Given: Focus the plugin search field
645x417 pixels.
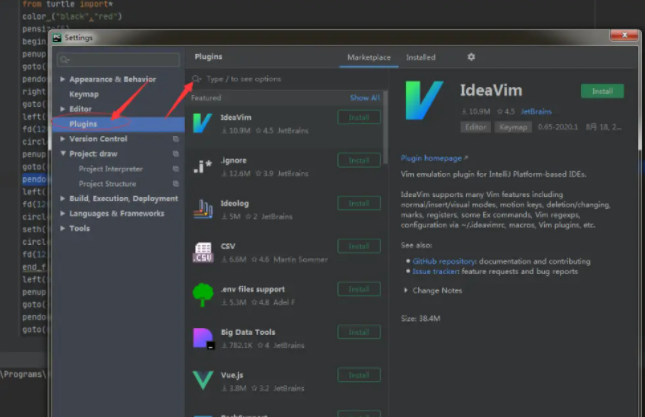Looking at the screenshot, I should coord(288,79).
